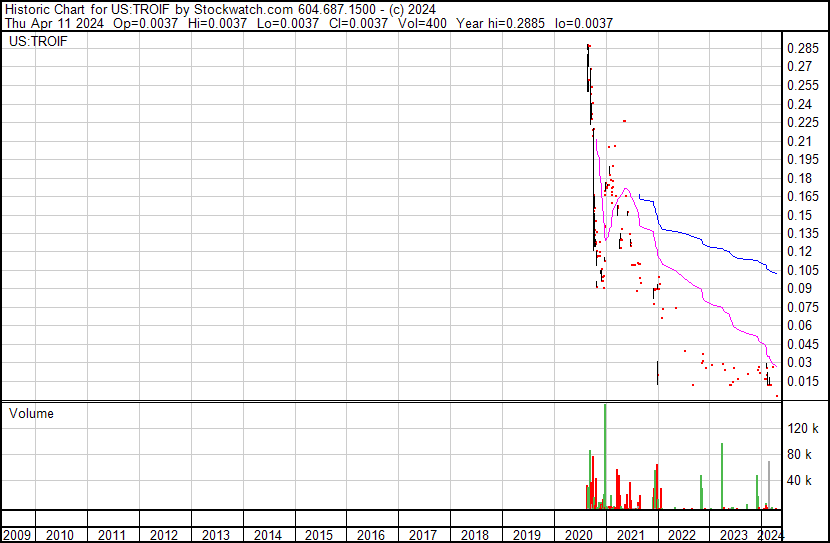Click the Op=0.0037 opening price value
This screenshot has height=543, width=830.
(145, 23)
